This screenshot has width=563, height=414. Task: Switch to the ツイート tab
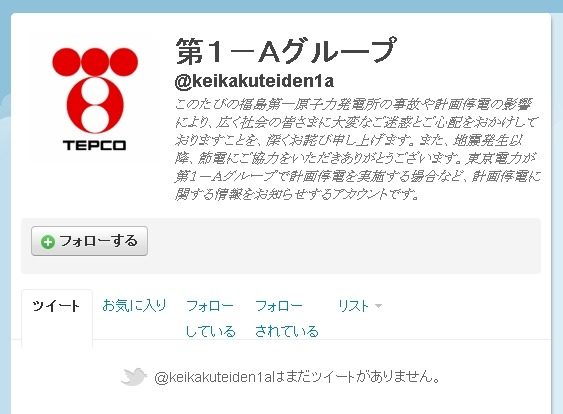57,306
